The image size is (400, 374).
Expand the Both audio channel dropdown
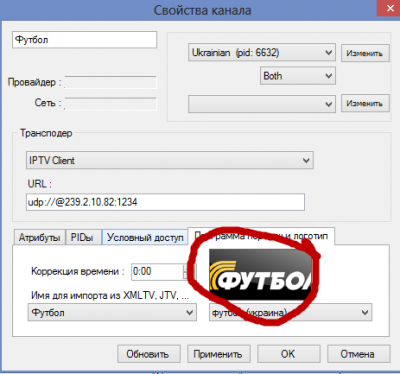[298, 76]
